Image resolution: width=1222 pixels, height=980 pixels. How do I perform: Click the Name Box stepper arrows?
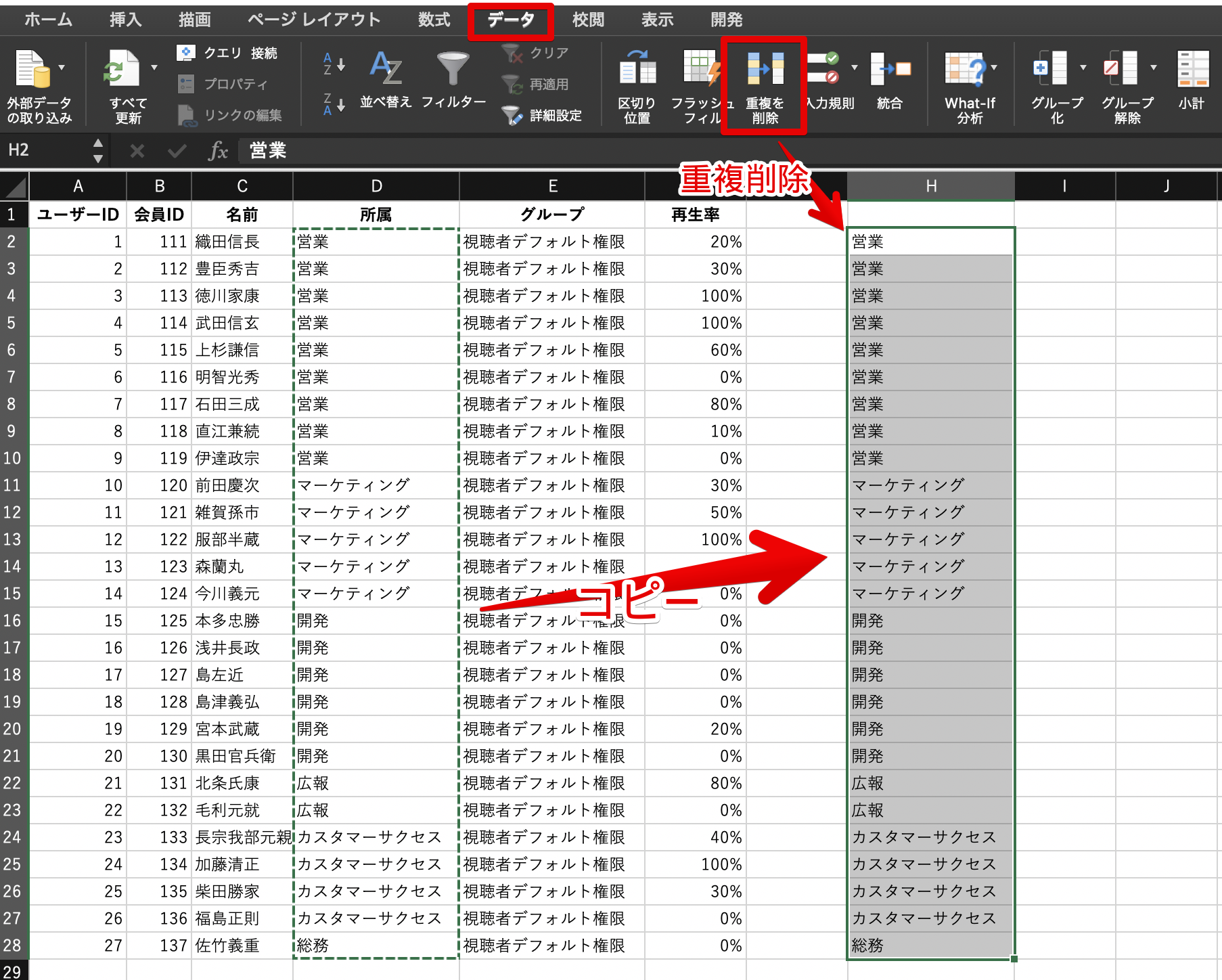coord(98,150)
